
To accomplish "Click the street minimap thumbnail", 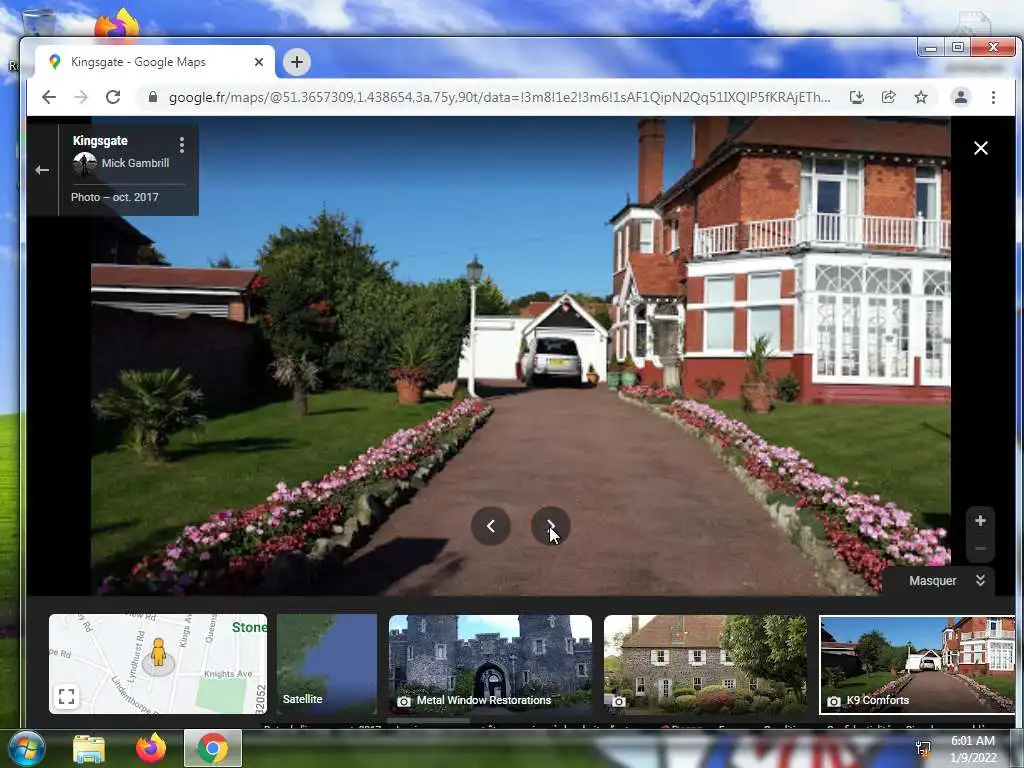I will point(158,664).
